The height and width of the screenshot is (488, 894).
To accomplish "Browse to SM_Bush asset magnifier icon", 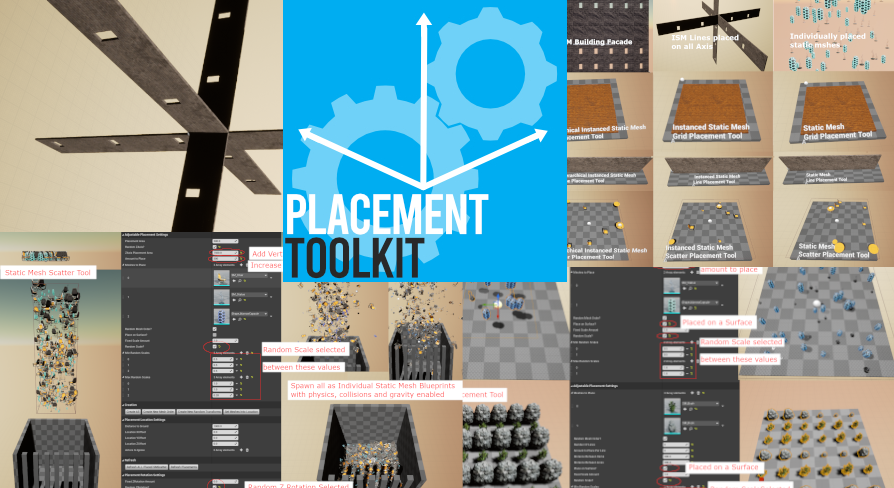I will 690,409.
